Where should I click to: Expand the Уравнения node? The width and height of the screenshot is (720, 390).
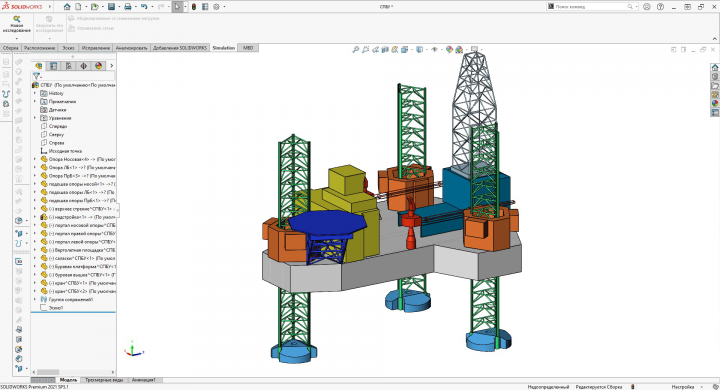[x=35, y=118]
